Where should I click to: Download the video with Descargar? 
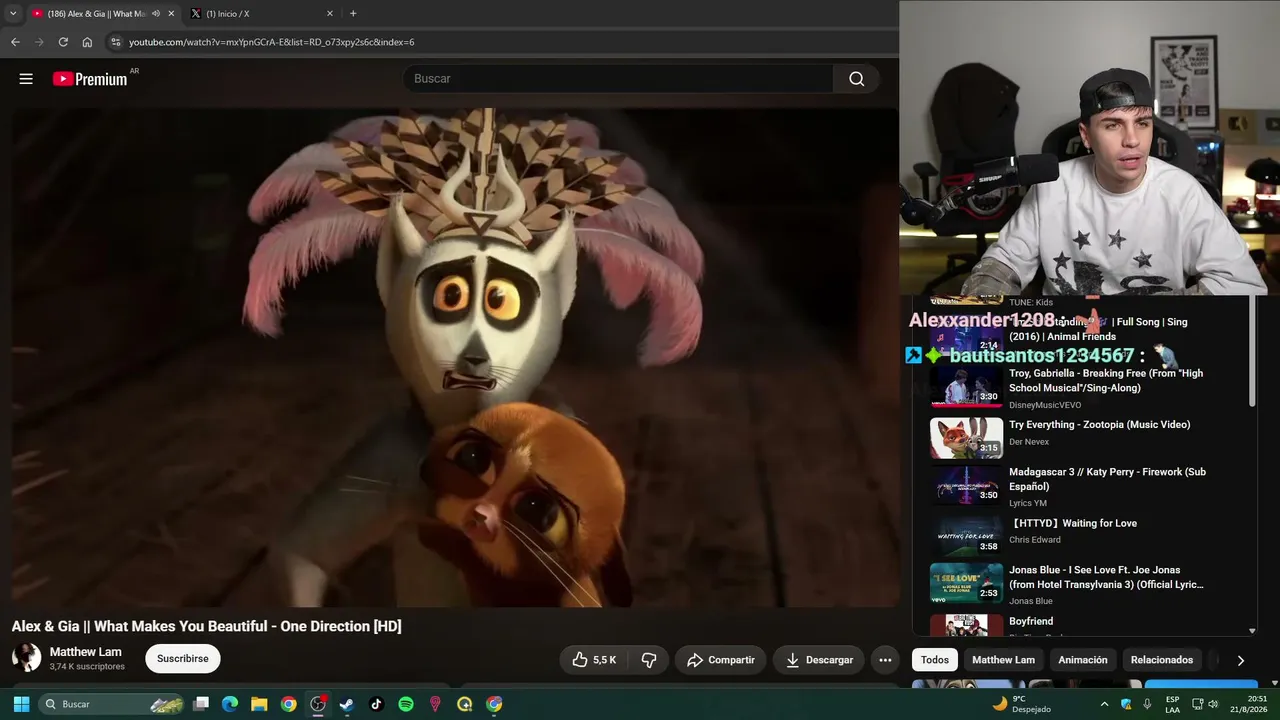tap(819, 660)
